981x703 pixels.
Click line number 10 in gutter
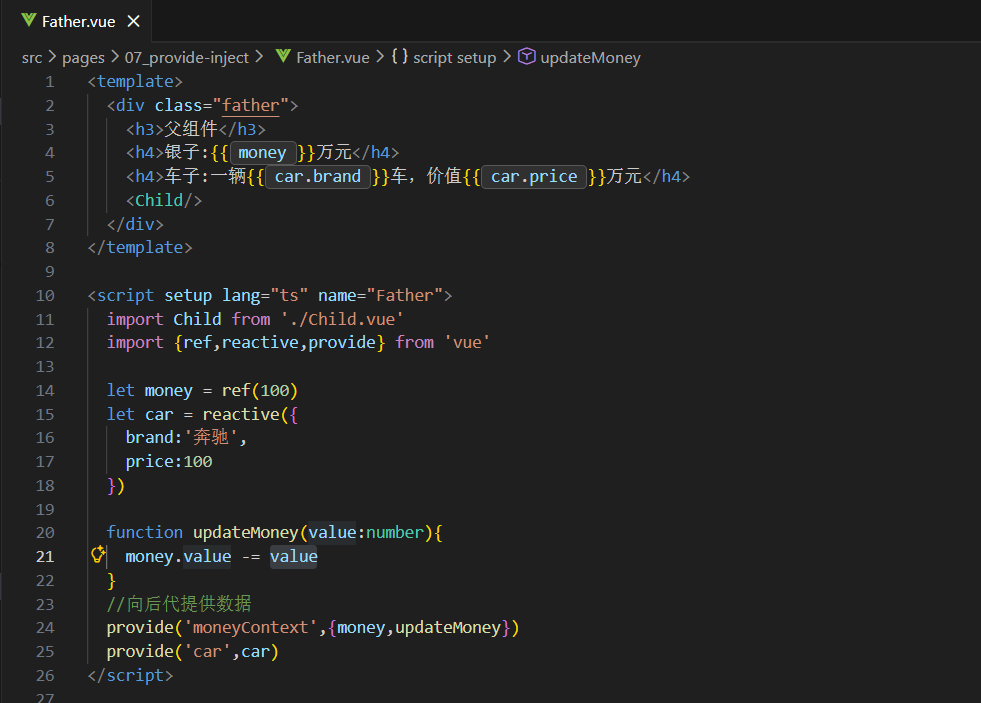click(45, 296)
